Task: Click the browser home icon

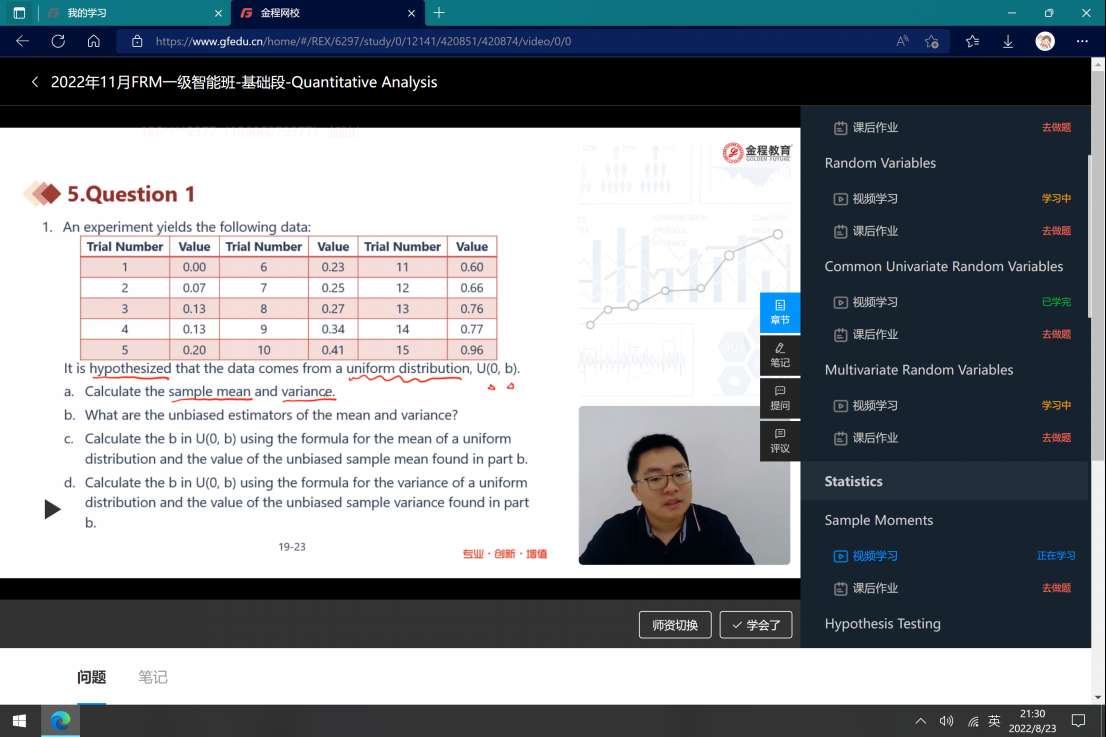Action: (93, 41)
